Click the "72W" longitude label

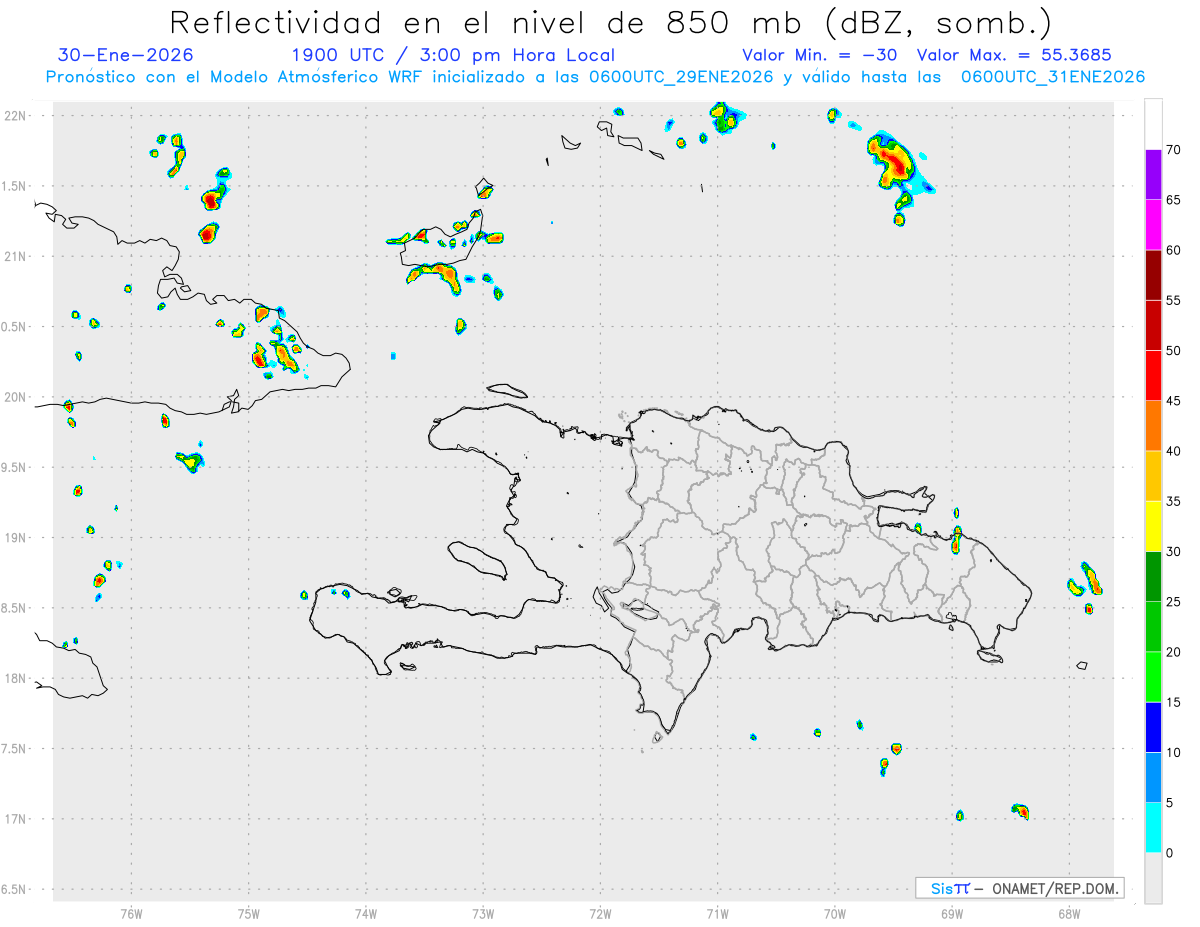600,913
